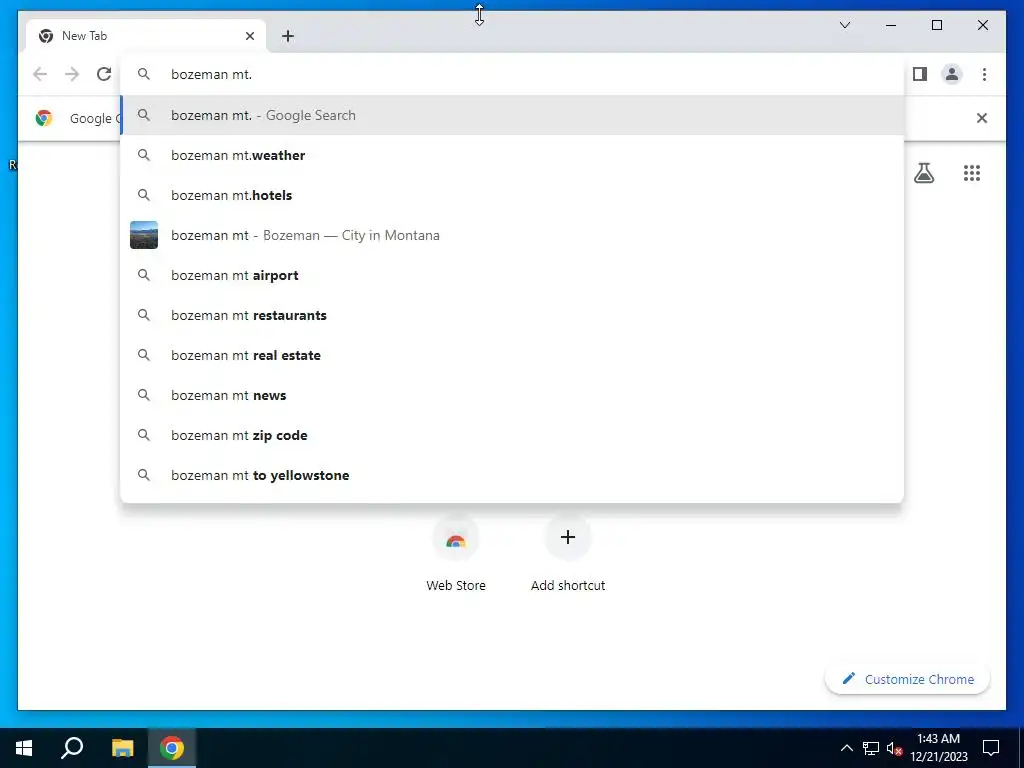Open Chrome three-dot menu

984,74
